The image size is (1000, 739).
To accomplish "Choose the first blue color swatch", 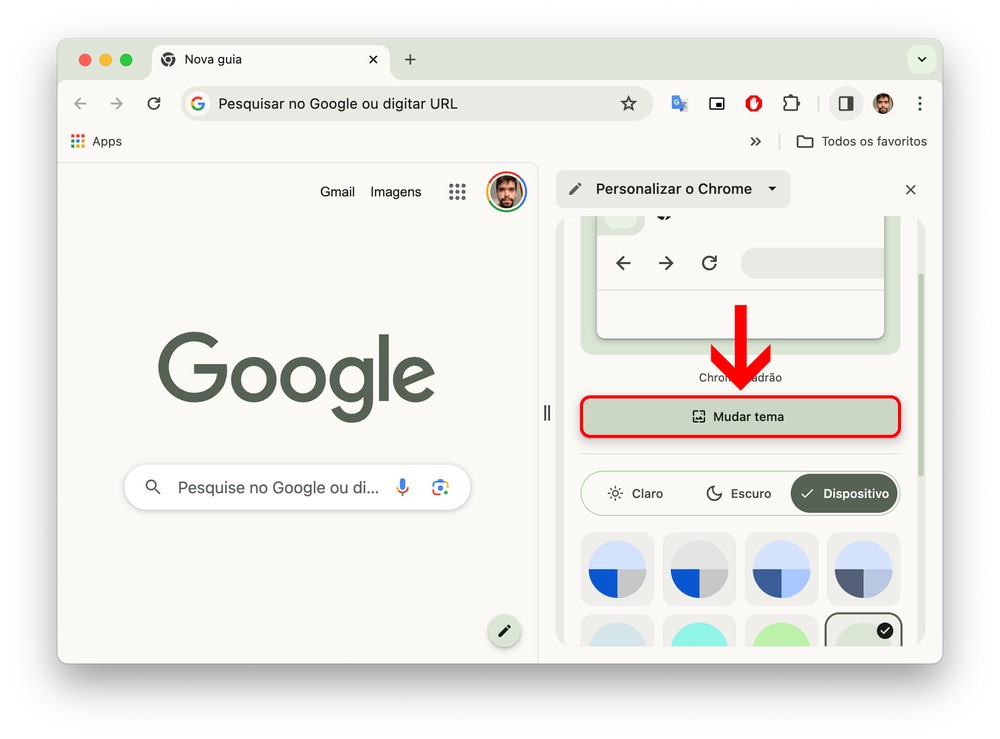I will pos(617,569).
